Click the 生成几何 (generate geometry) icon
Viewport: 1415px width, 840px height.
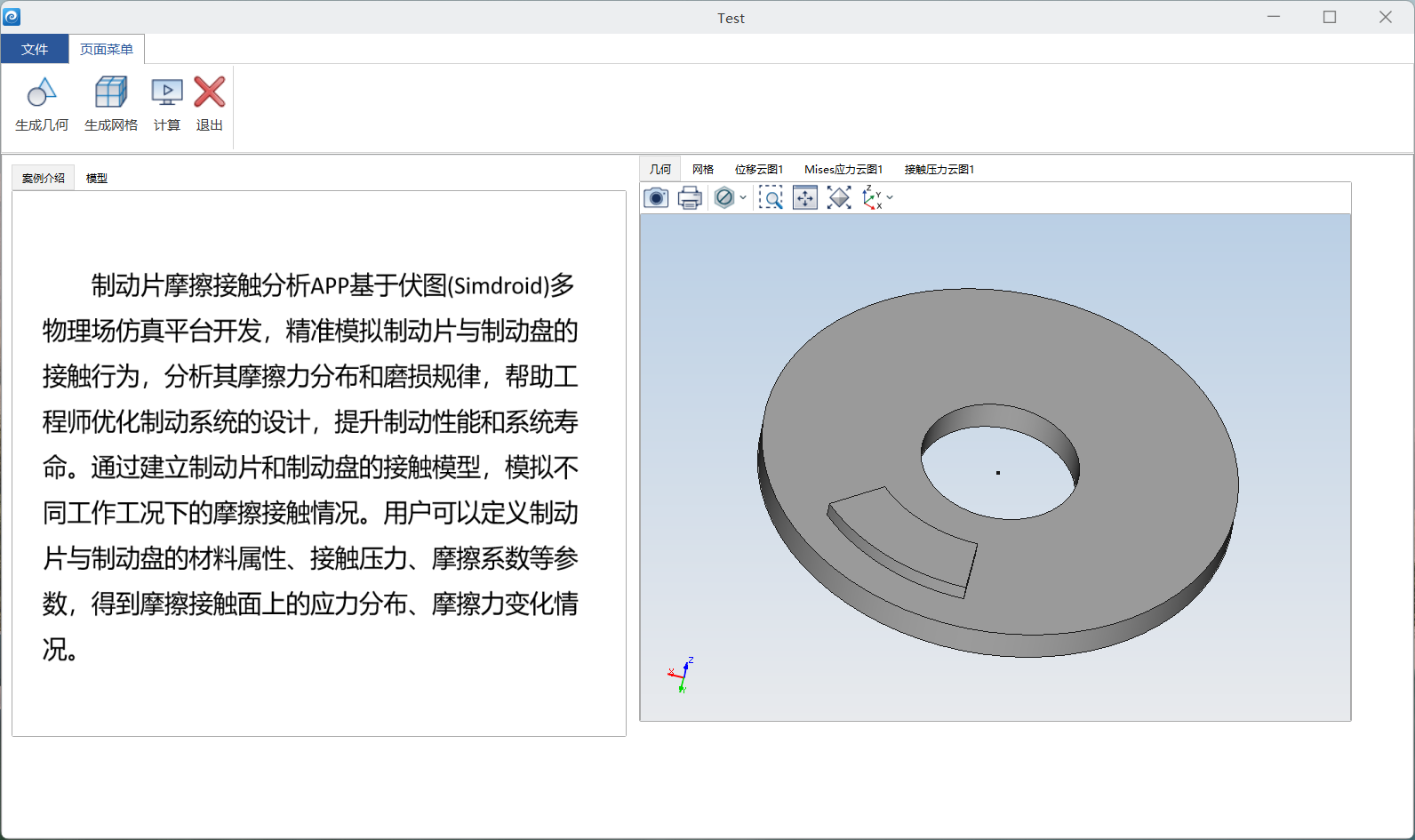pyautogui.click(x=42, y=92)
